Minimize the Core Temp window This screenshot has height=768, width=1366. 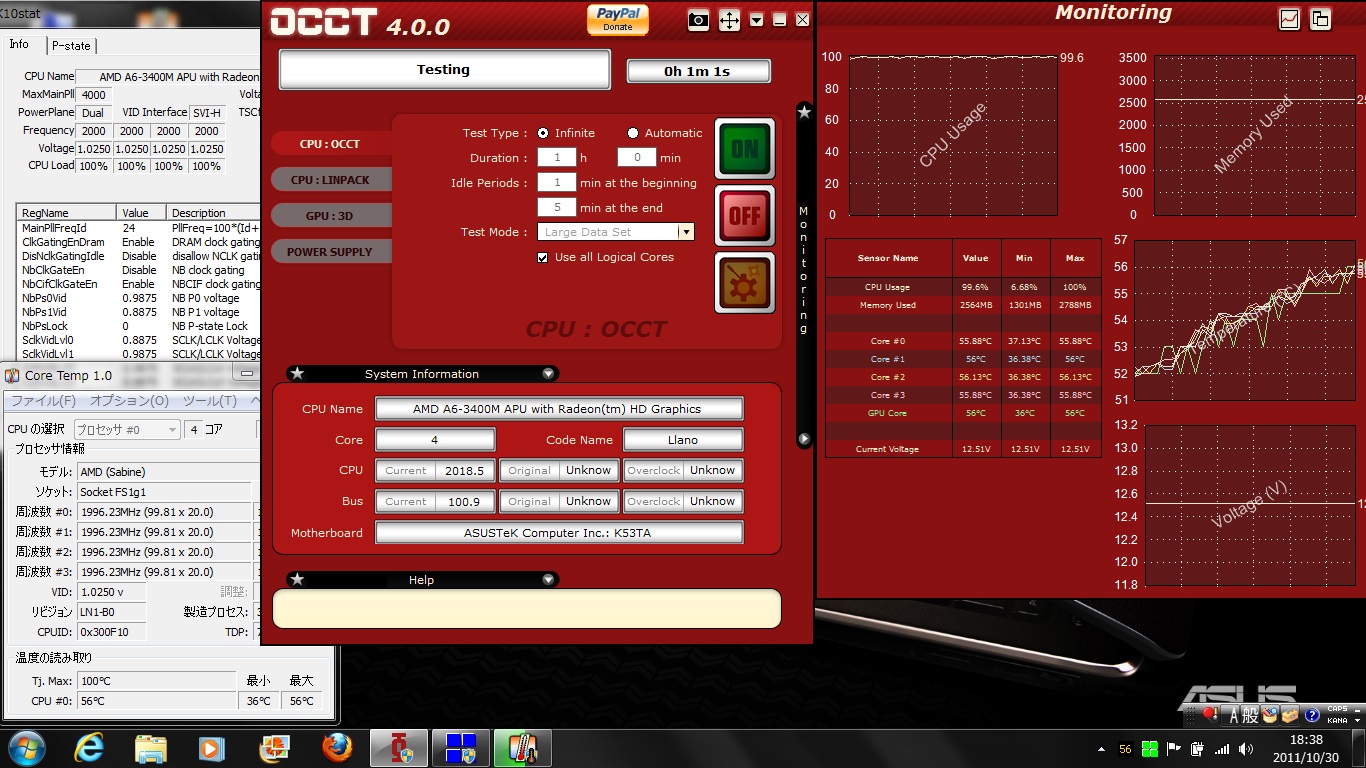(246, 374)
